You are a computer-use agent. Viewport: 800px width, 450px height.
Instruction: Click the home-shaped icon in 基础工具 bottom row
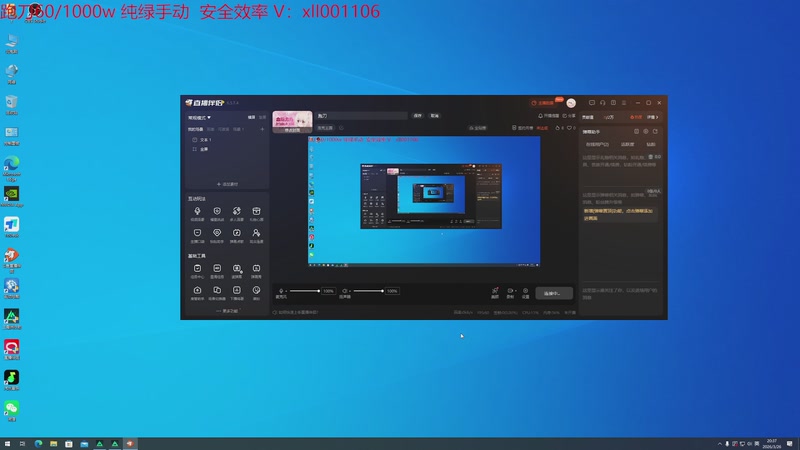tap(197, 290)
